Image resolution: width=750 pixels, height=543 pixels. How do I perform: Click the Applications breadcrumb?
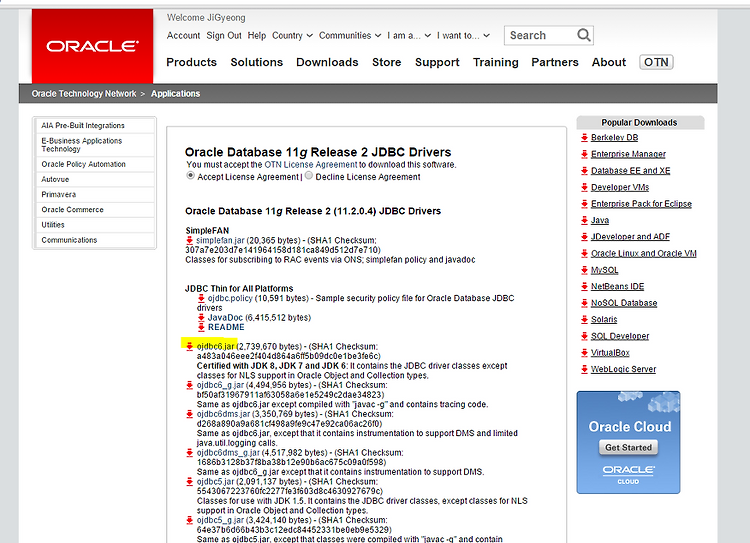tap(176, 94)
